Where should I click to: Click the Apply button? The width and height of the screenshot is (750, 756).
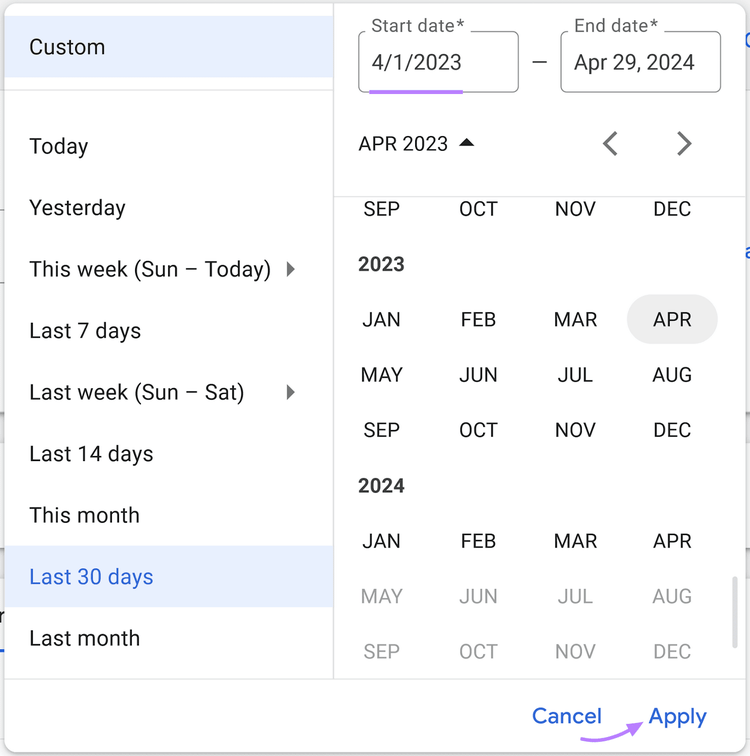[677, 716]
